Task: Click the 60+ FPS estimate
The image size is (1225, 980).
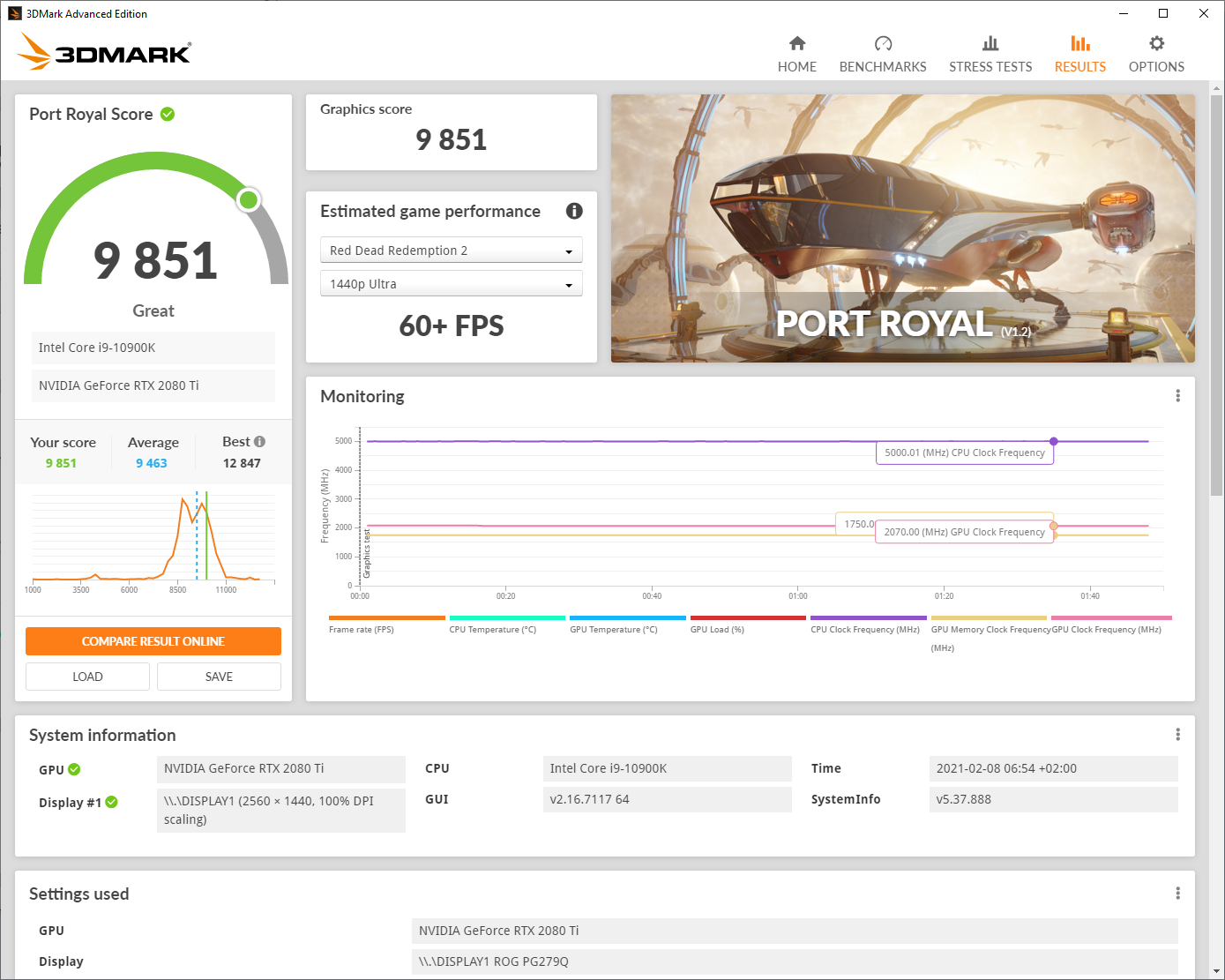Action: pyautogui.click(x=451, y=325)
